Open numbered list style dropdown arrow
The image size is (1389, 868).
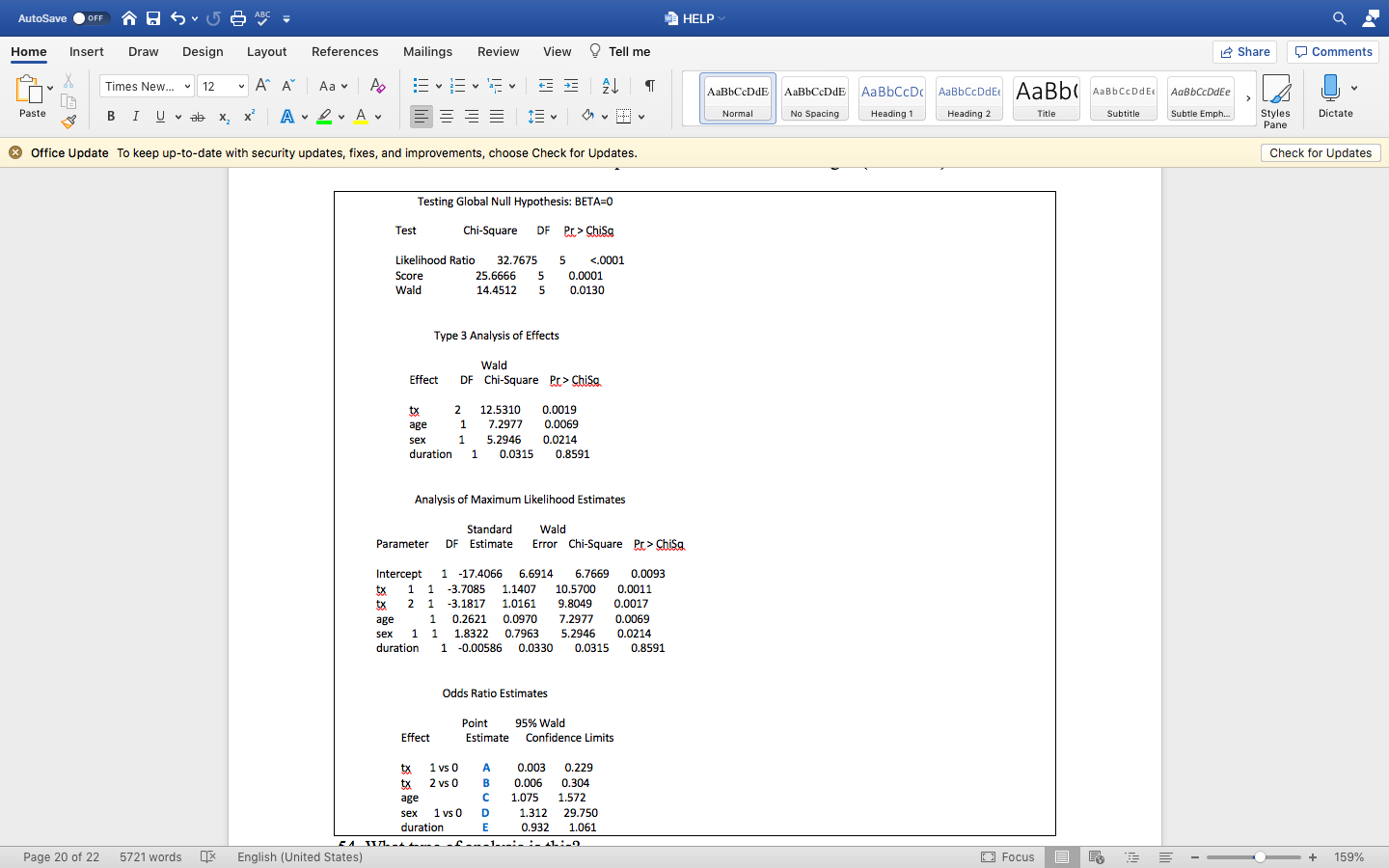(x=476, y=87)
